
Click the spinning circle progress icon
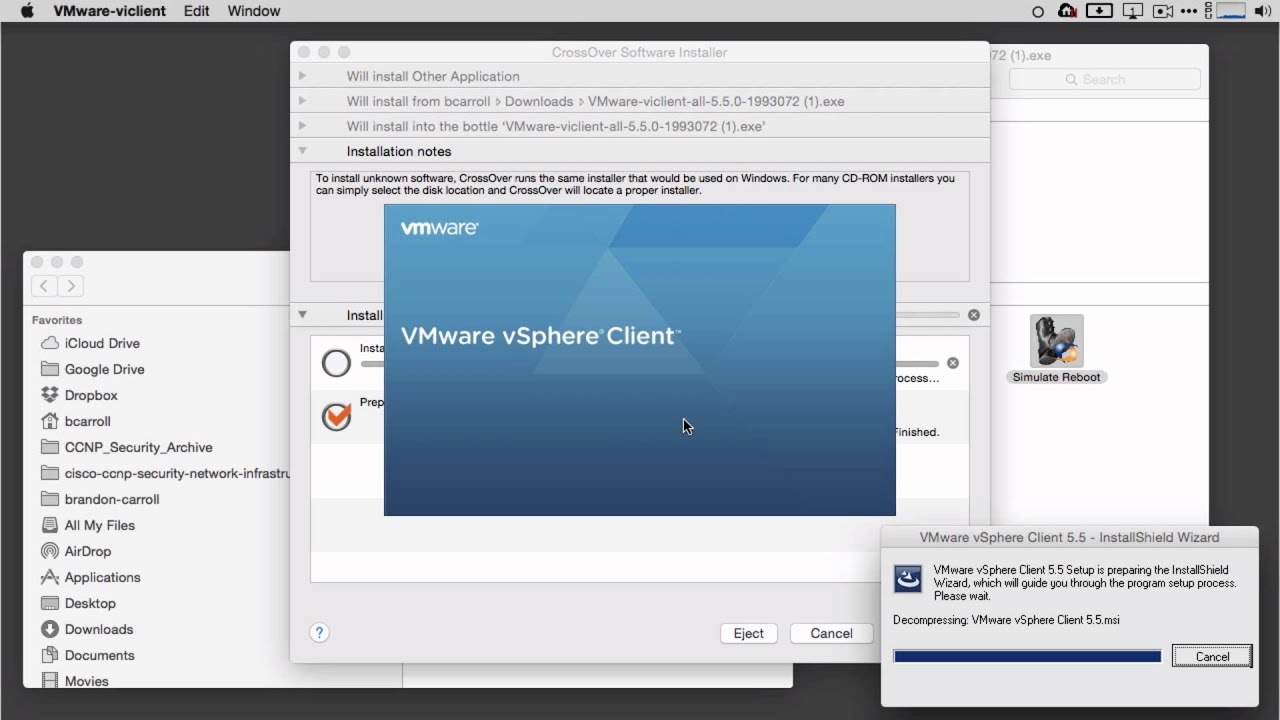pos(337,363)
